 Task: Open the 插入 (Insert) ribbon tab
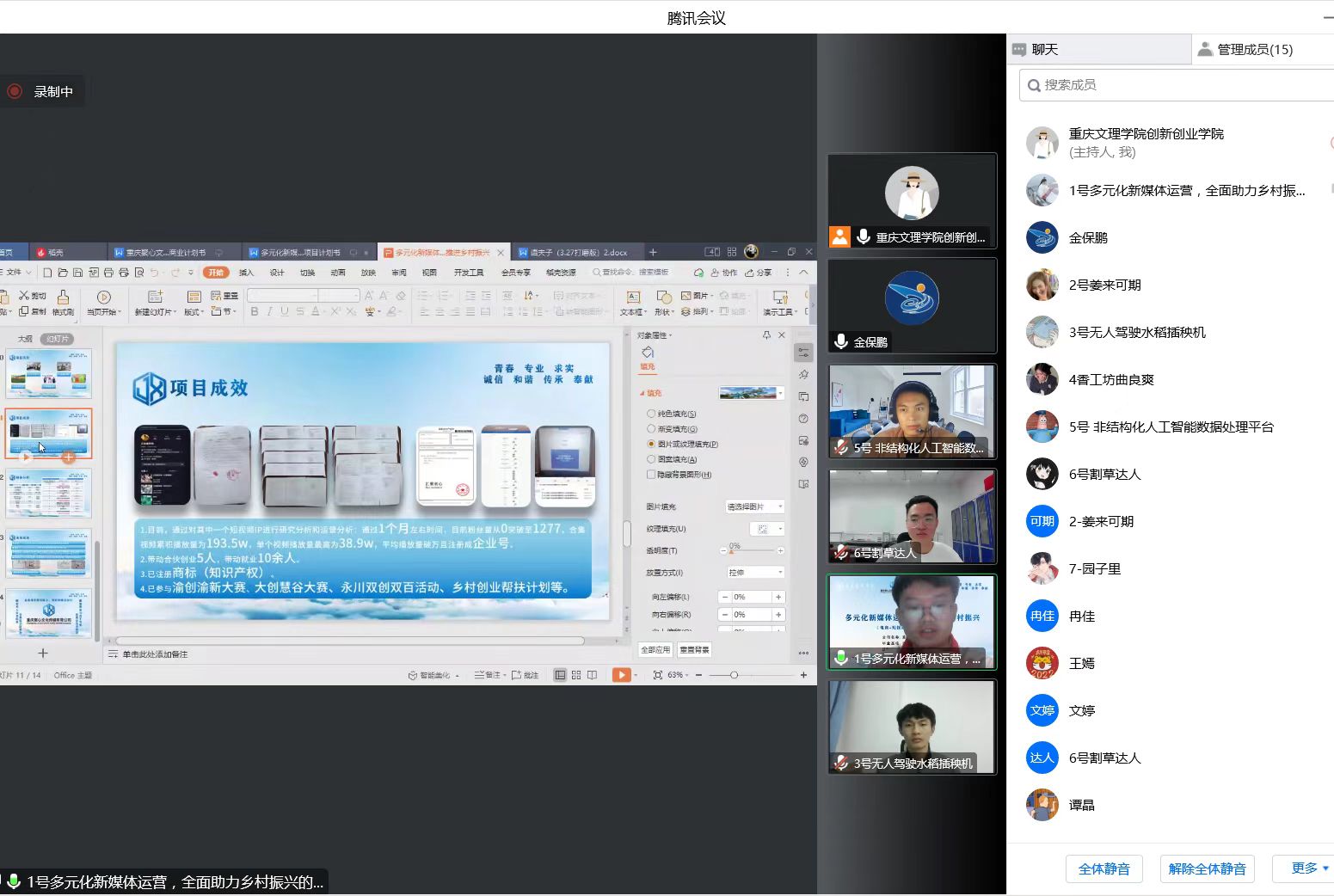tap(247, 273)
